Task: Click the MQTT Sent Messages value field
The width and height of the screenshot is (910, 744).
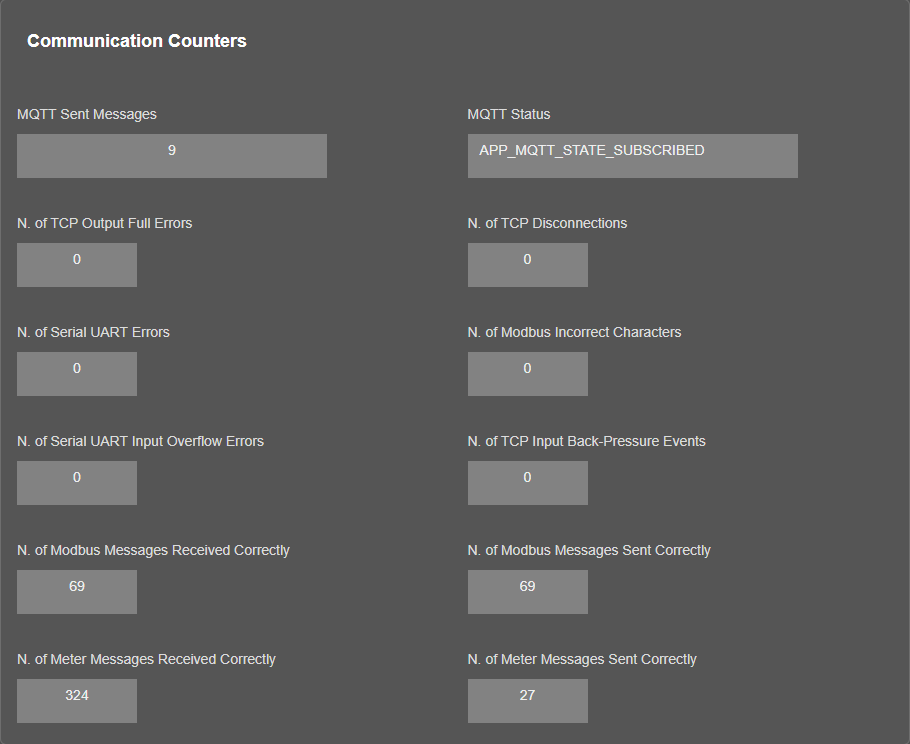Action: [x=172, y=156]
